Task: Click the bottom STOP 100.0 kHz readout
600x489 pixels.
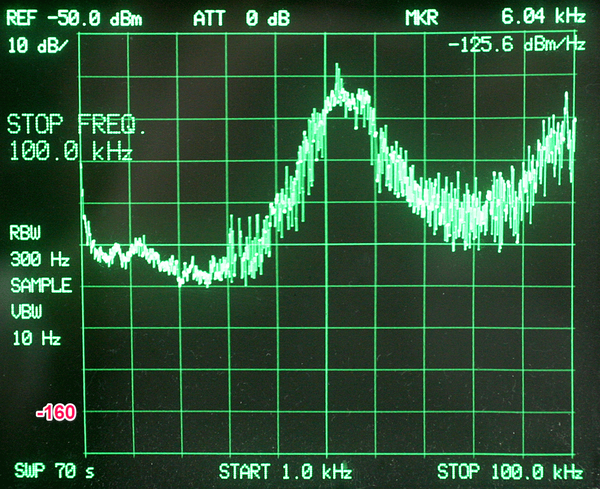Action: click(510, 470)
